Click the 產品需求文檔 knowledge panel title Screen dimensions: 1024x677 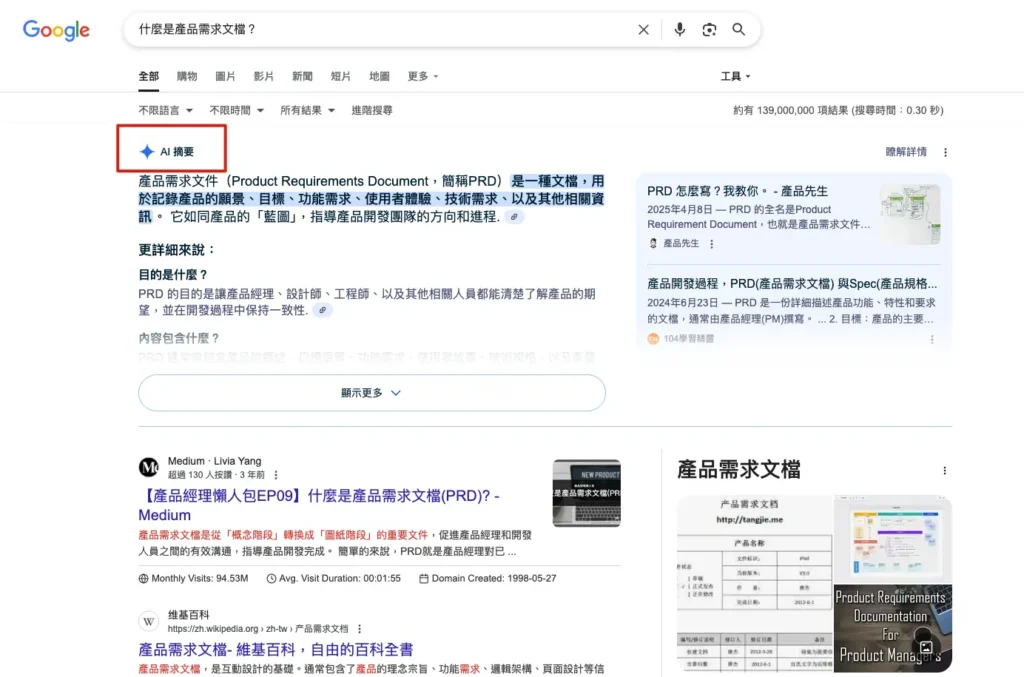(x=739, y=469)
